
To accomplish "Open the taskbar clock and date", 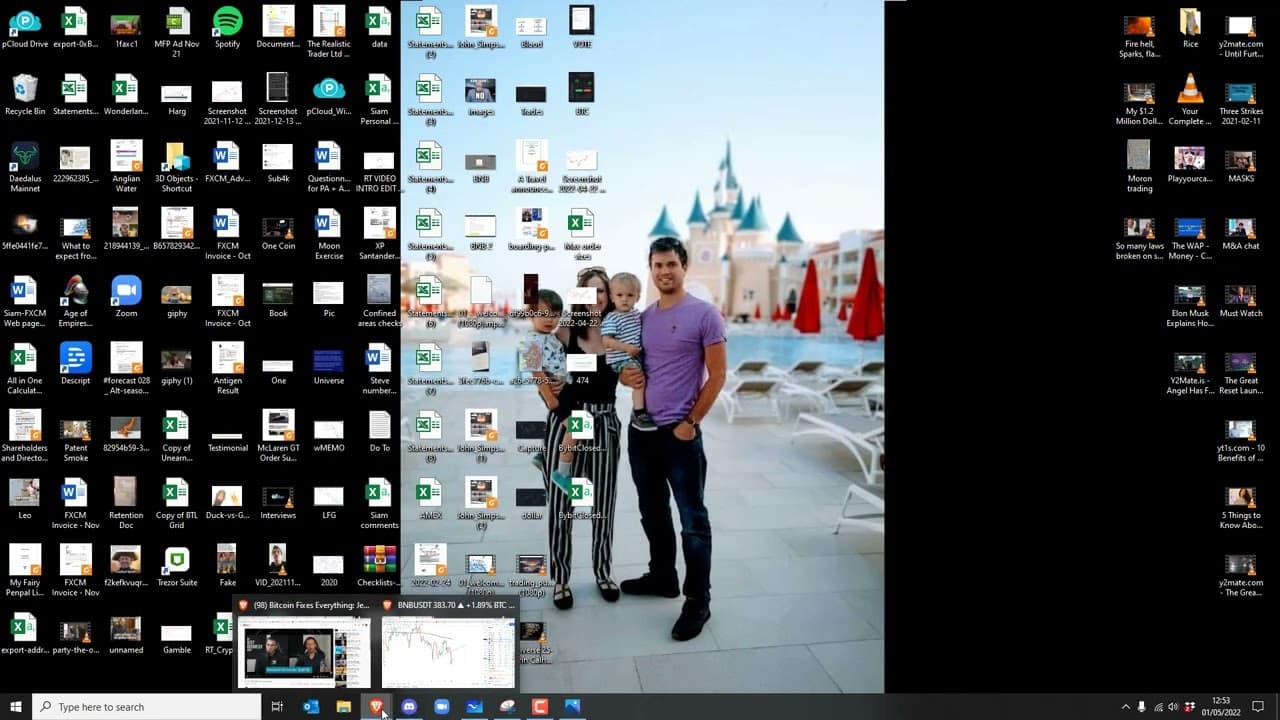I will 1221,707.
